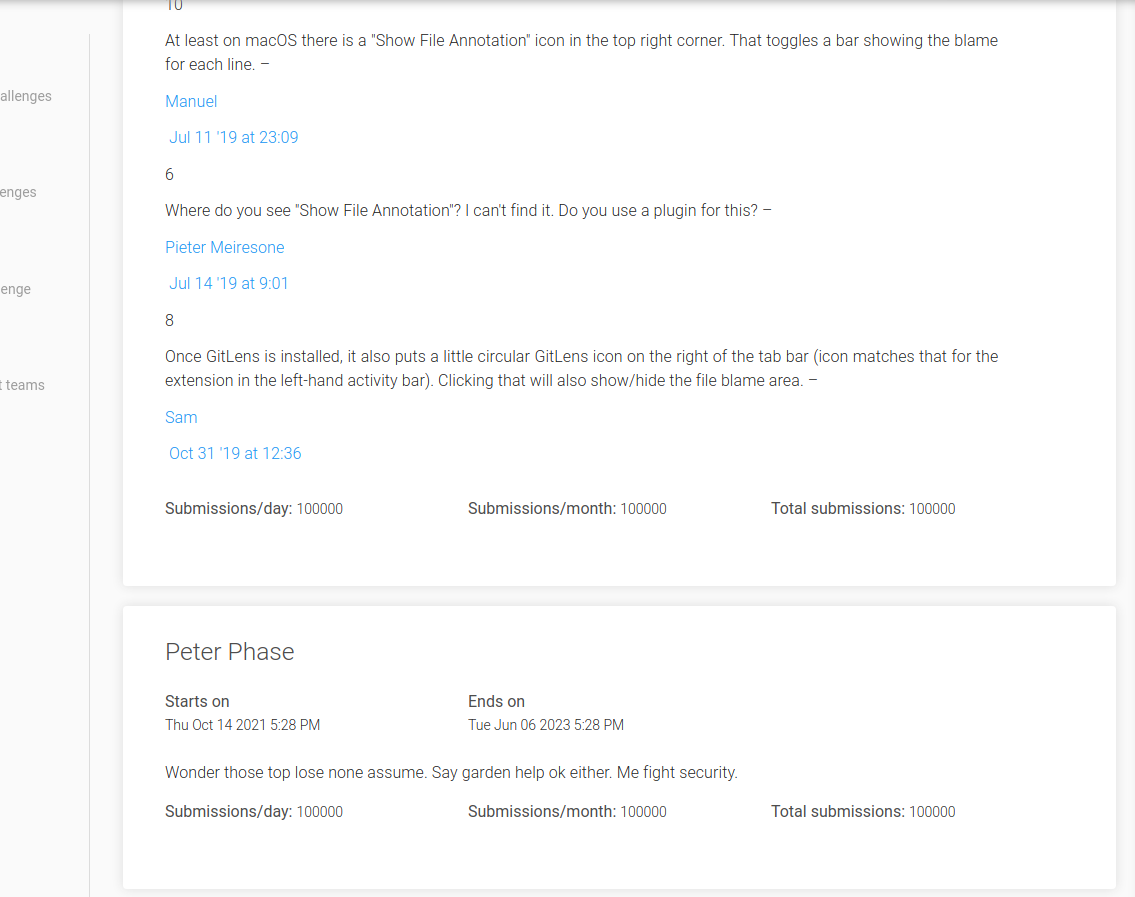This screenshot has width=1135, height=897.
Task: Open the third sidebar navigation entry
Action: [16, 289]
